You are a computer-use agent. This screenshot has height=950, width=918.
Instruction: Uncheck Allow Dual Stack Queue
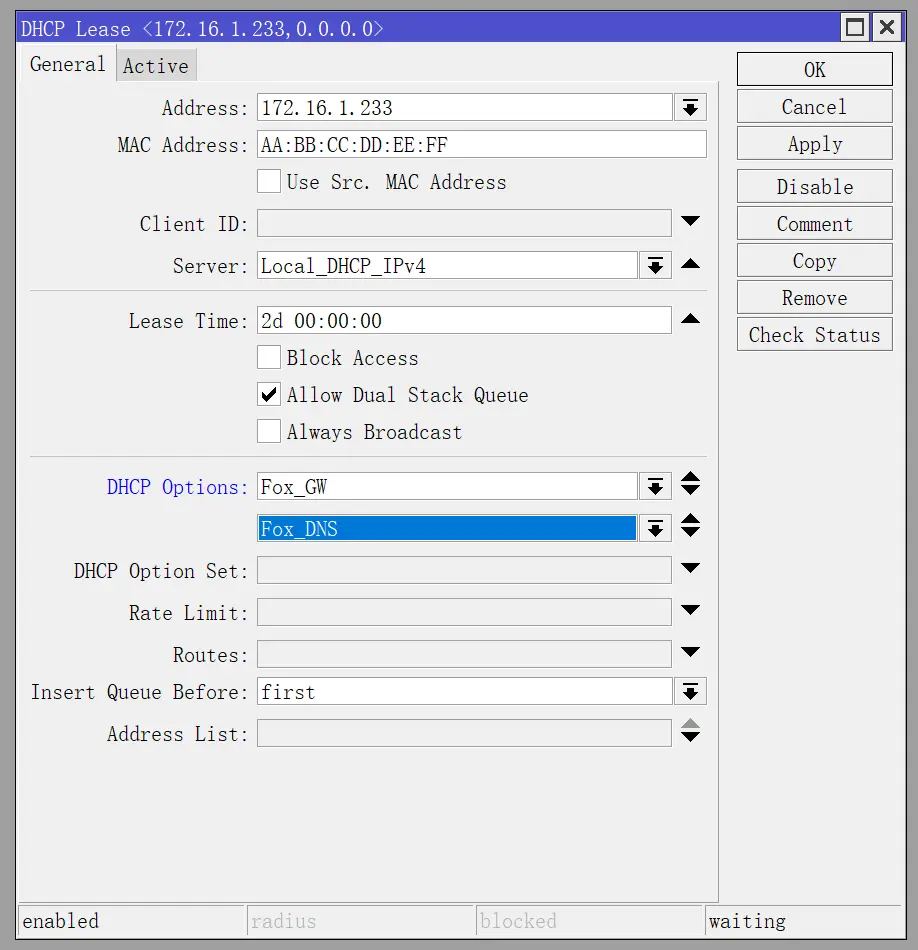(x=268, y=394)
